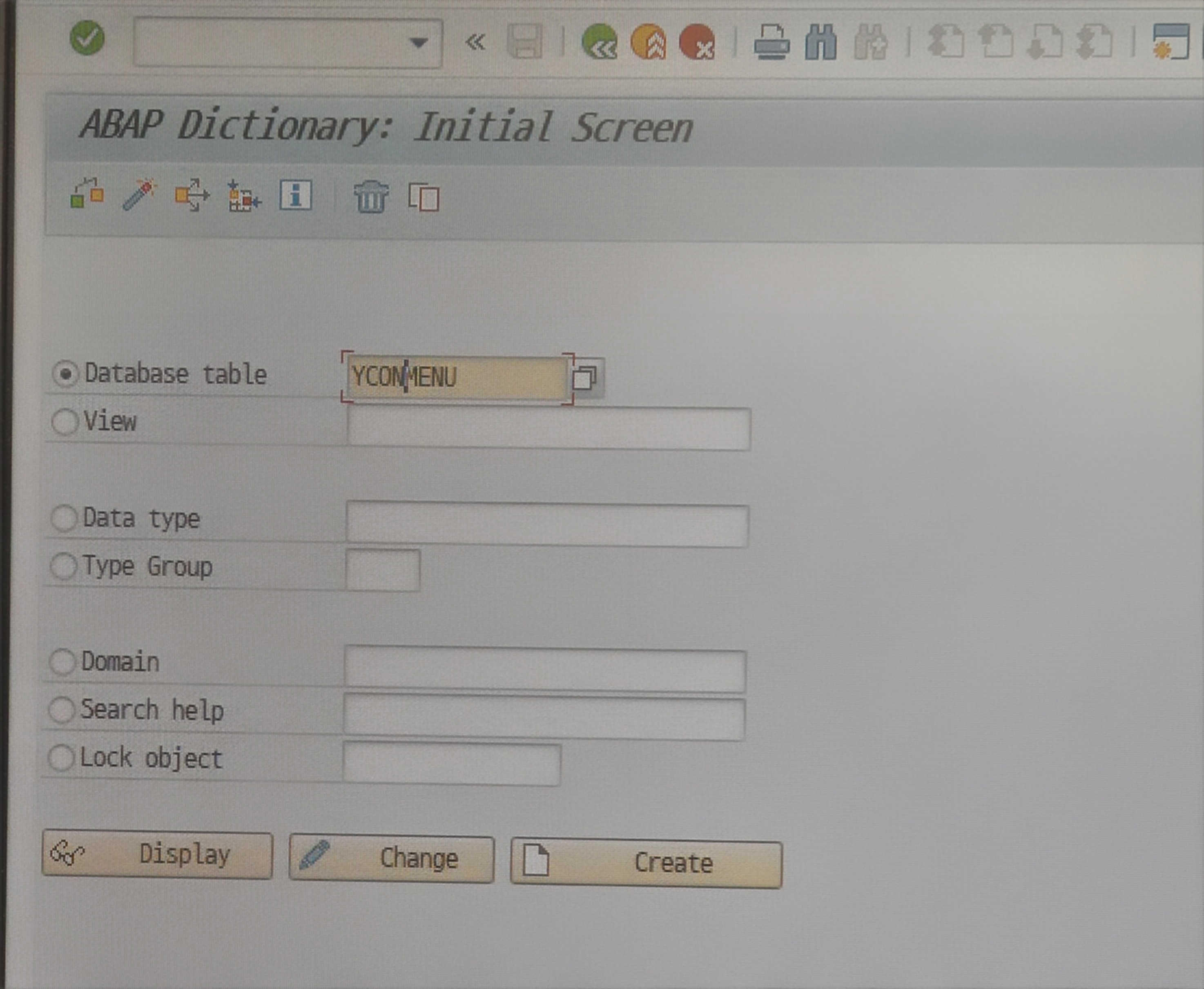Jump to First Page icon
The width and height of the screenshot is (1204, 989).
[x=946, y=42]
